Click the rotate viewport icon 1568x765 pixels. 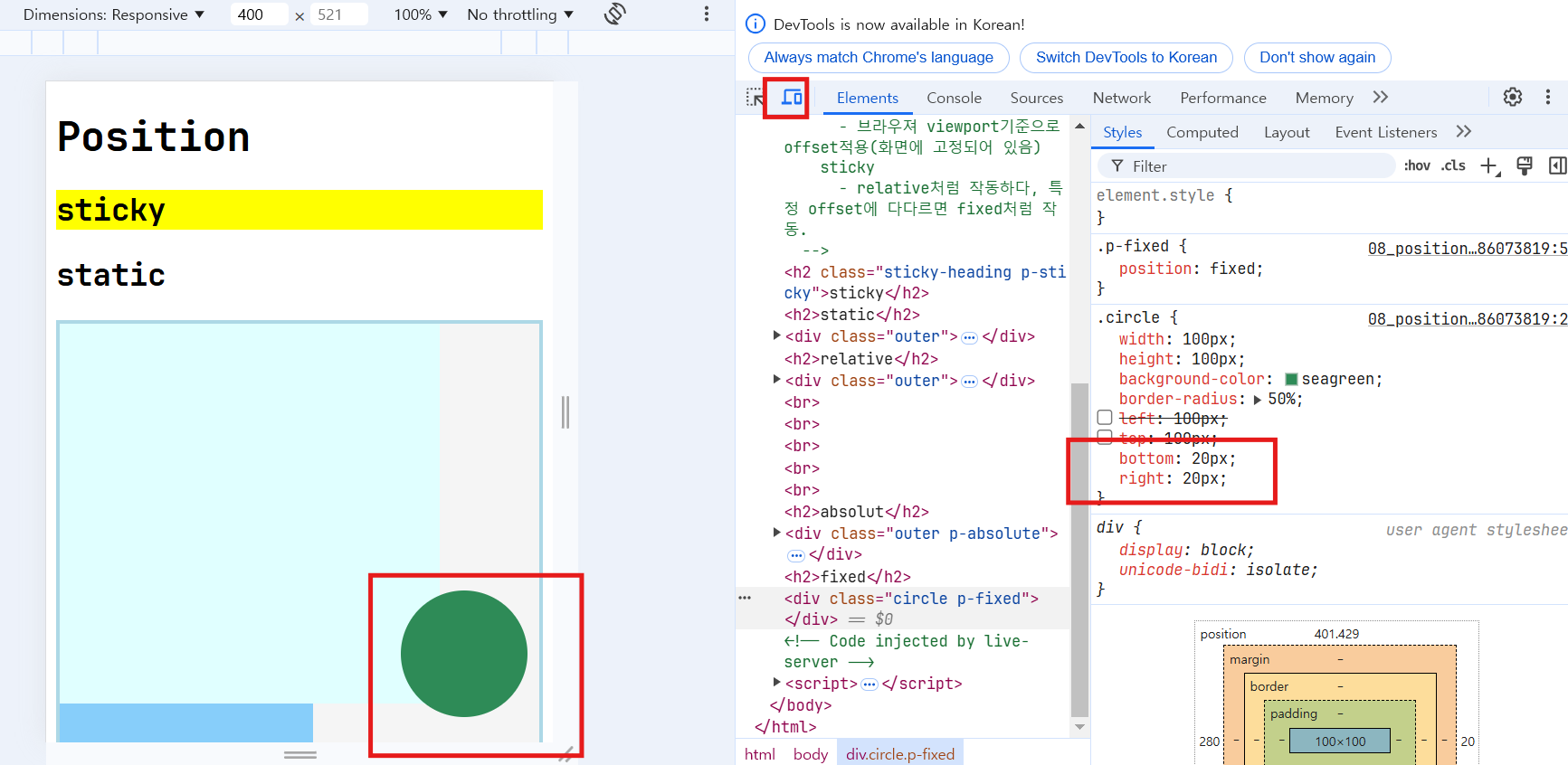(615, 14)
